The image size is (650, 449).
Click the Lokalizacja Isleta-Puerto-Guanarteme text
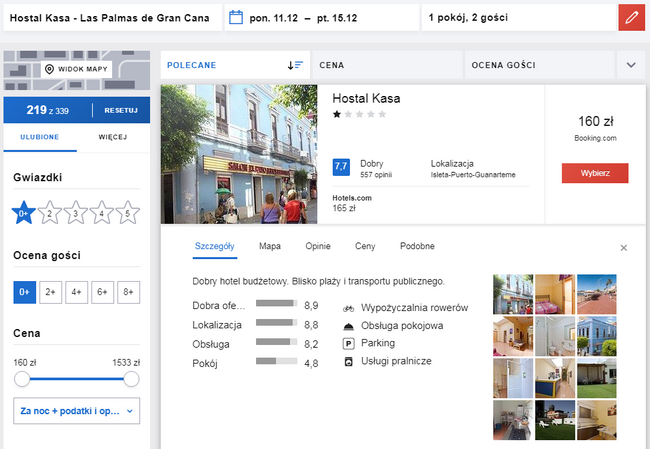click(473, 169)
